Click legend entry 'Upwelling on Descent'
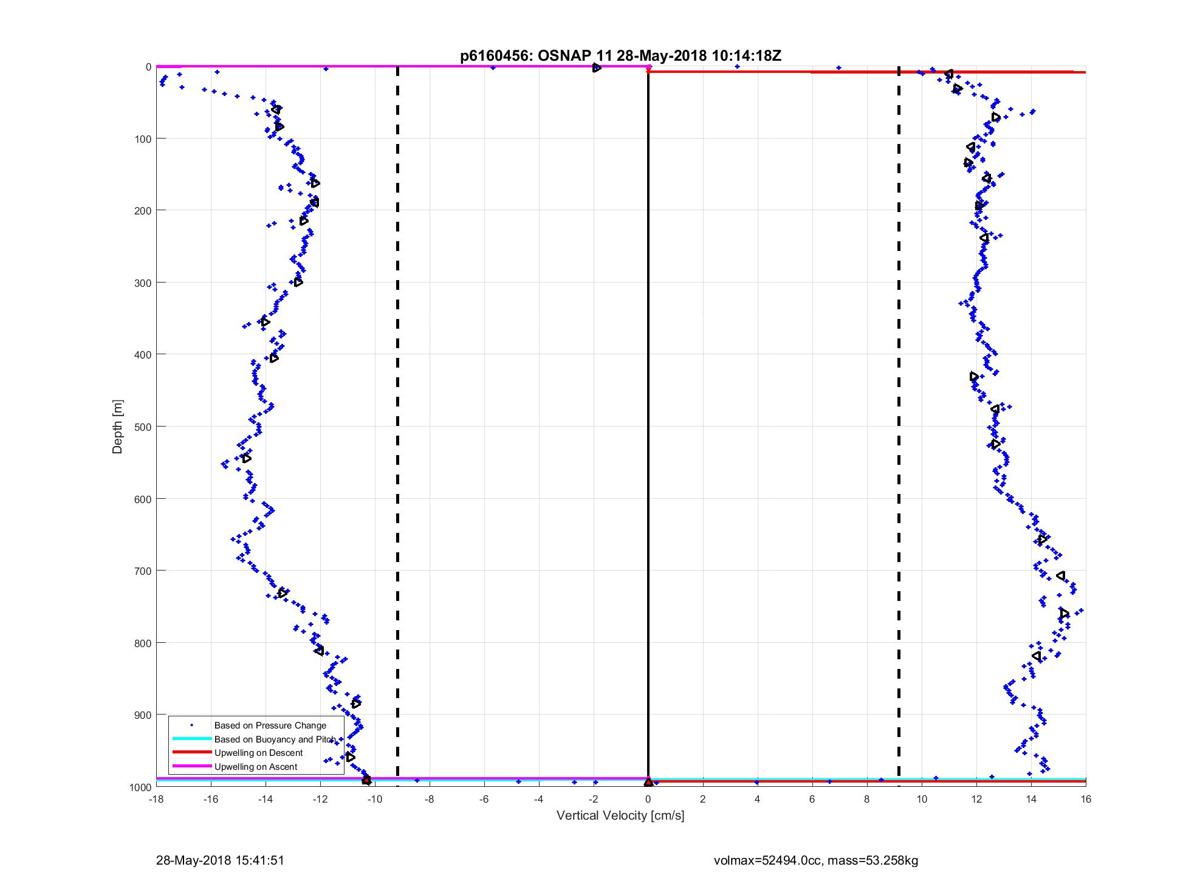The width and height of the screenshot is (1200, 885). [x=260, y=752]
